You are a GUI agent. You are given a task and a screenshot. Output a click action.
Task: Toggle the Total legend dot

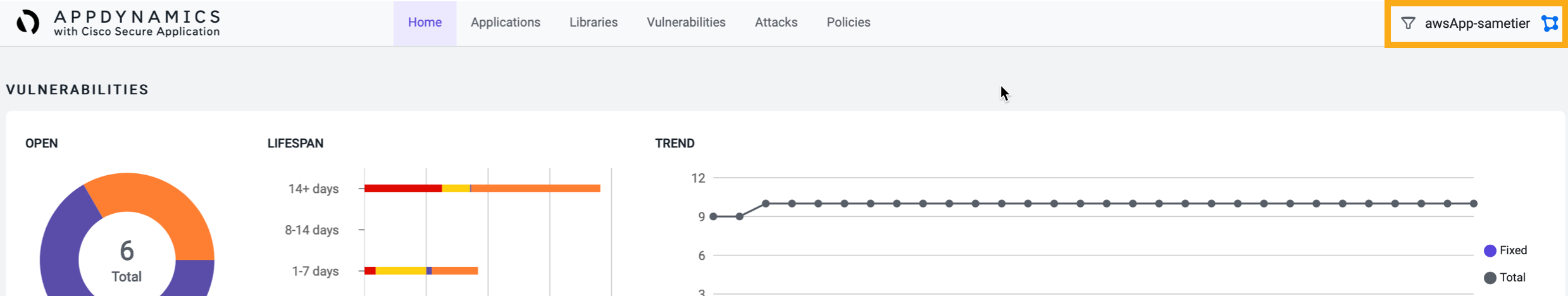tap(1490, 278)
